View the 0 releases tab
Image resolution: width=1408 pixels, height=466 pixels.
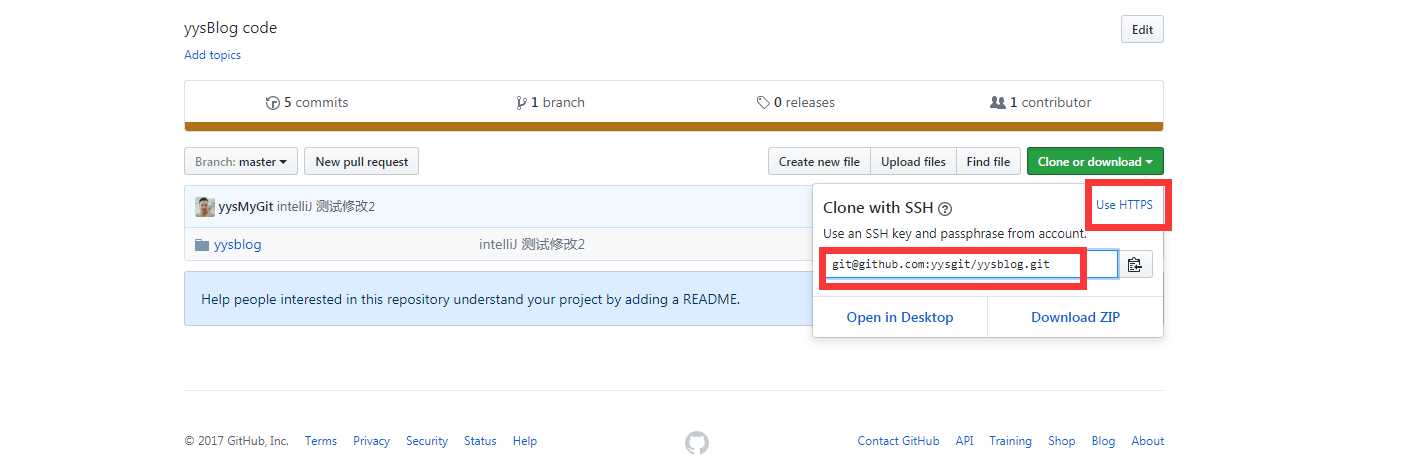tap(796, 102)
